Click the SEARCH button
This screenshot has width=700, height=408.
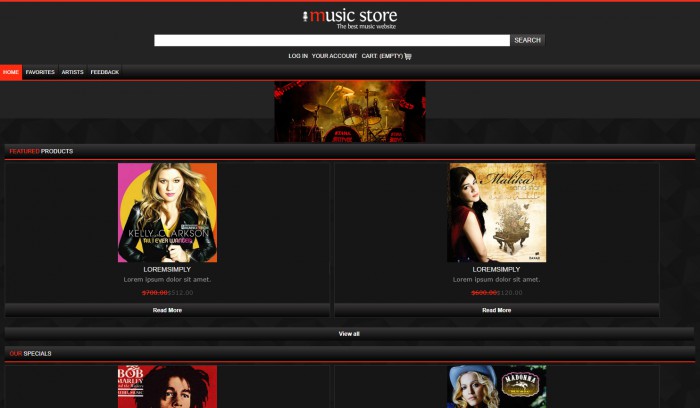pos(527,40)
